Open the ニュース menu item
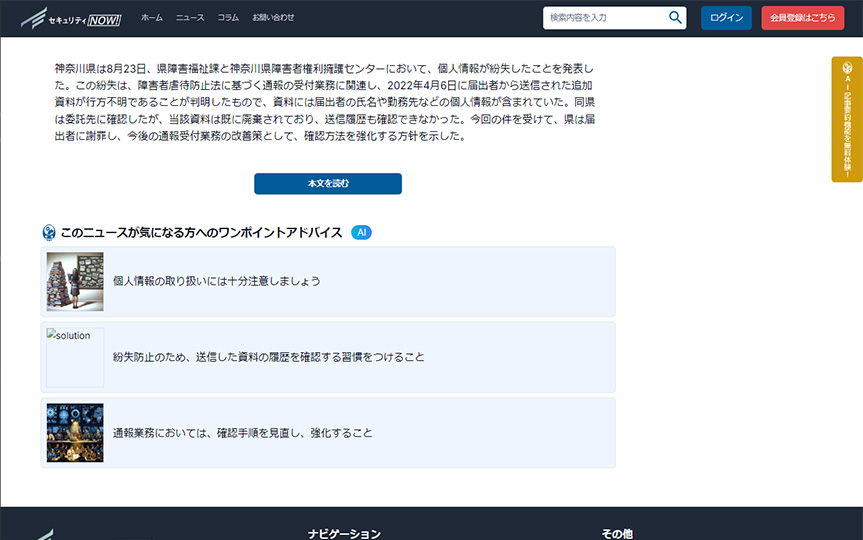 click(x=190, y=18)
